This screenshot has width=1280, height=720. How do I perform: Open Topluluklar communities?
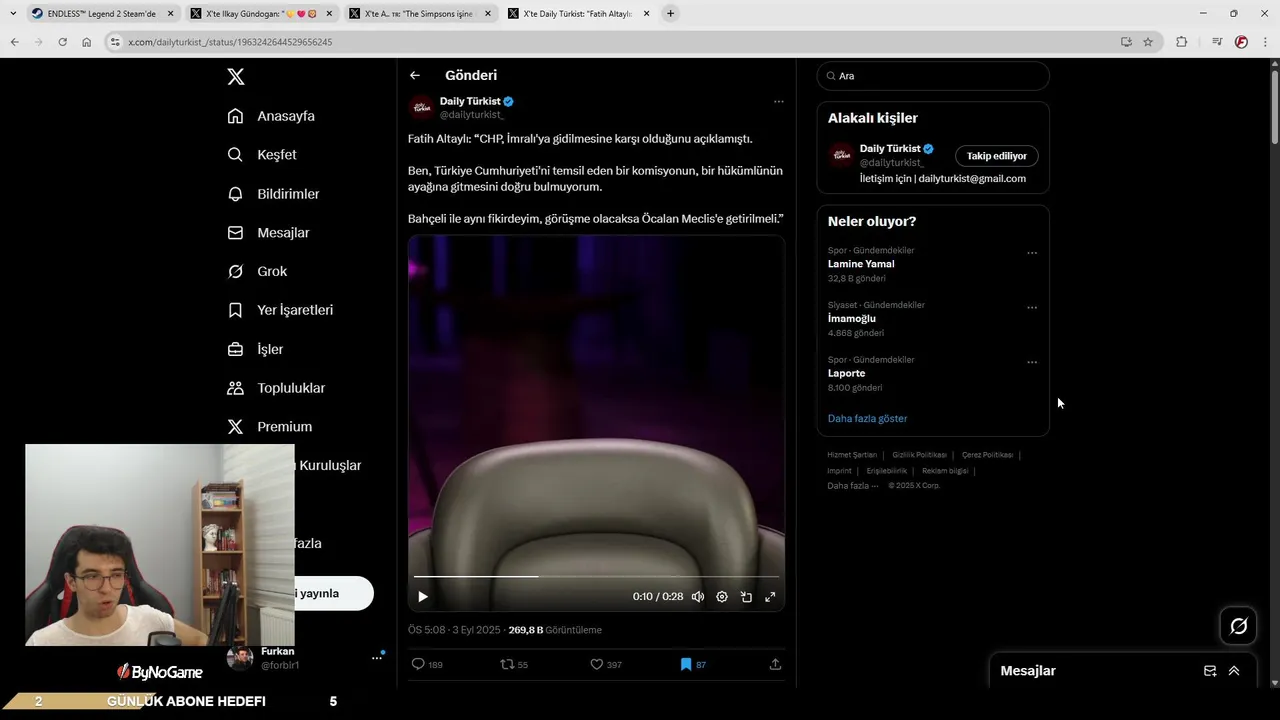pos(276,388)
